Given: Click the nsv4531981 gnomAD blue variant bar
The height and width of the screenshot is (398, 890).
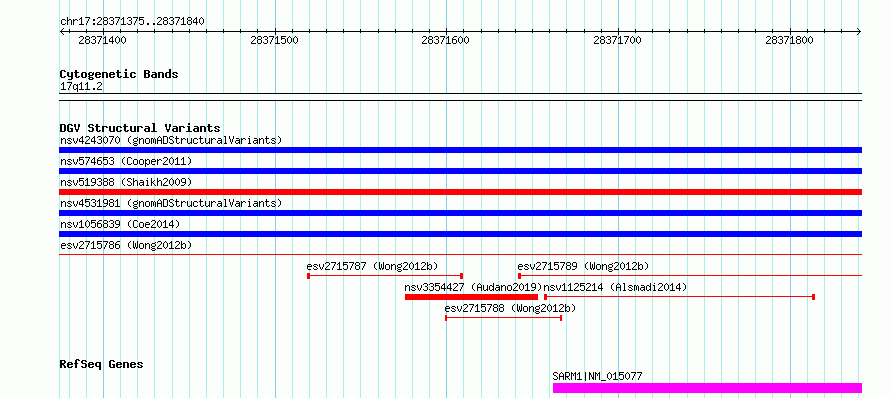Looking at the screenshot, I should [460, 213].
